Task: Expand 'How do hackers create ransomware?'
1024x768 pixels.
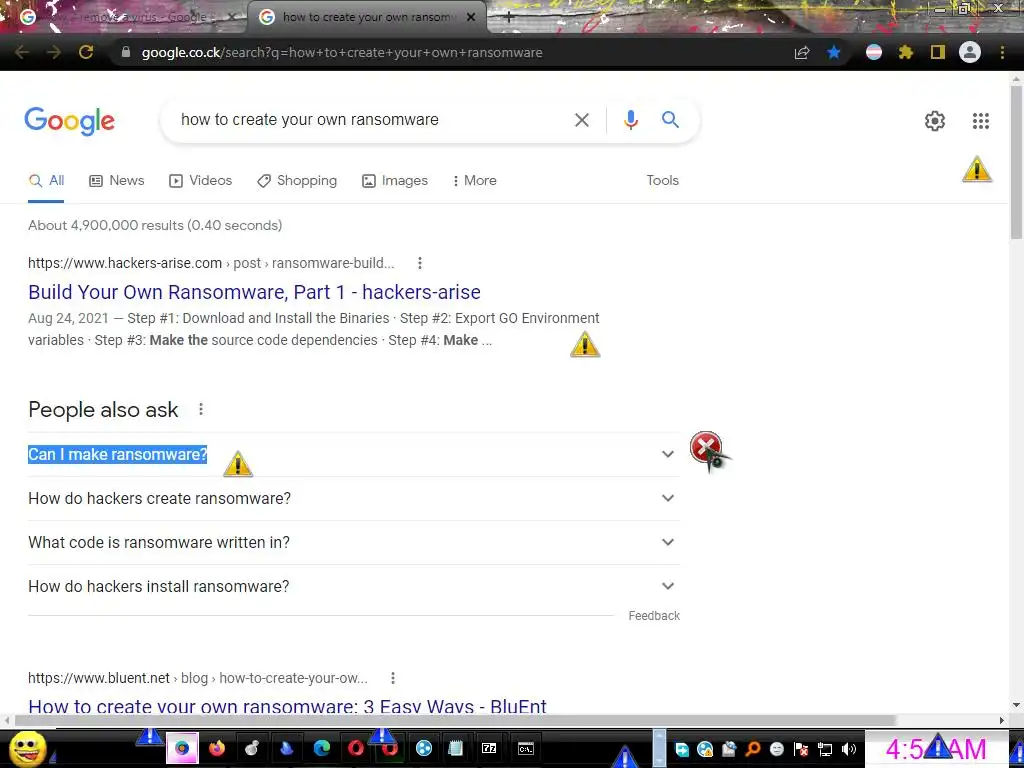Action: 354,498
